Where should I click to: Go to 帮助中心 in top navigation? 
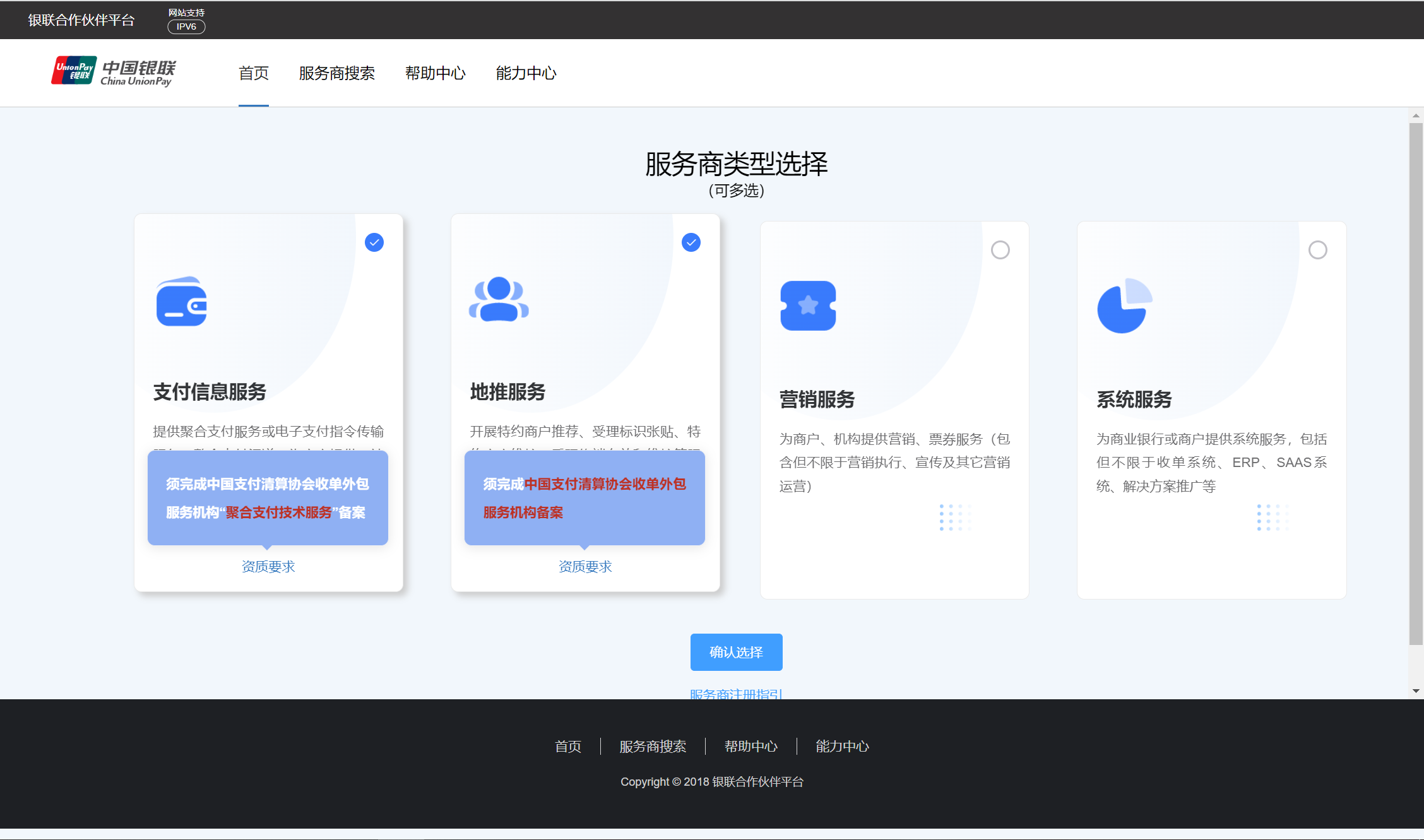436,73
